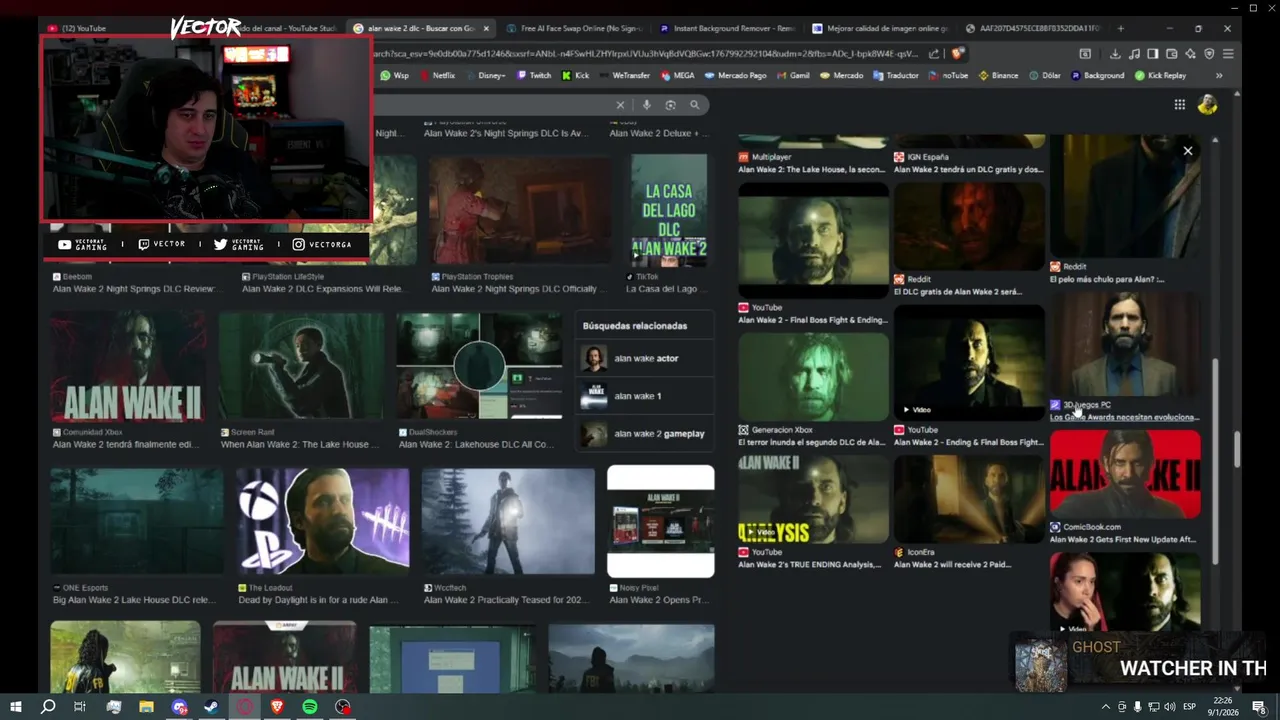Open the Wccftech flashlight image
Screen dimensions: 1280x720
click(x=508, y=521)
